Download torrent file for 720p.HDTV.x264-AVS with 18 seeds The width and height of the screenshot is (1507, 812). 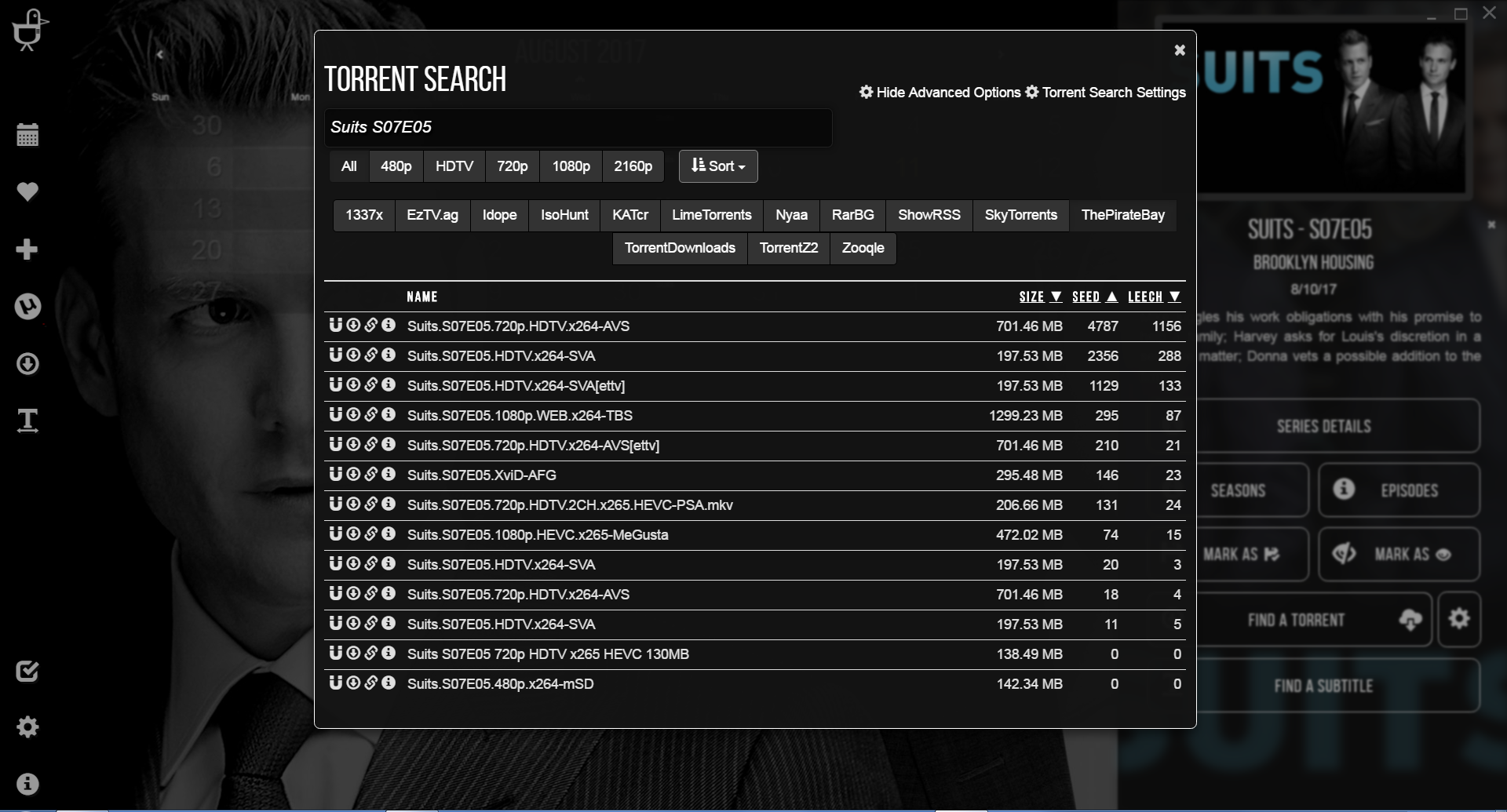click(x=353, y=593)
